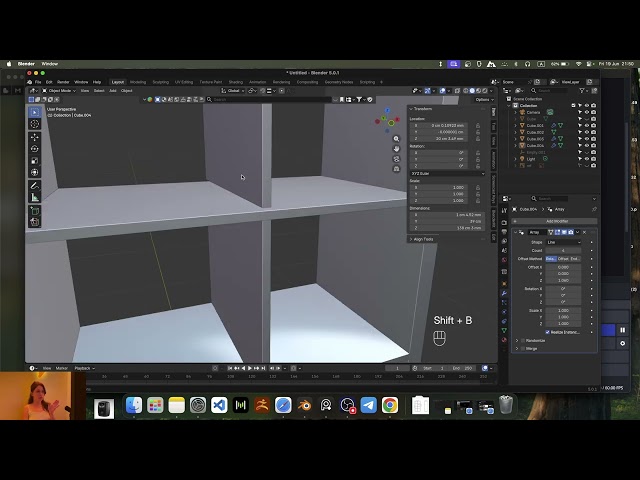The height and width of the screenshot is (480, 640).
Task: Open the Modifiers wrench properties tab
Action: pyautogui.click(x=504, y=293)
